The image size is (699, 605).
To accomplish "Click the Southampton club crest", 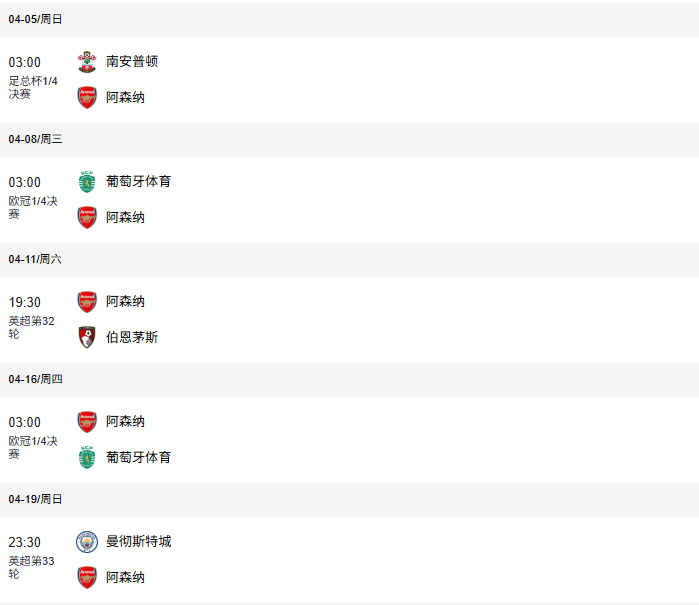I will (x=87, y=61).
